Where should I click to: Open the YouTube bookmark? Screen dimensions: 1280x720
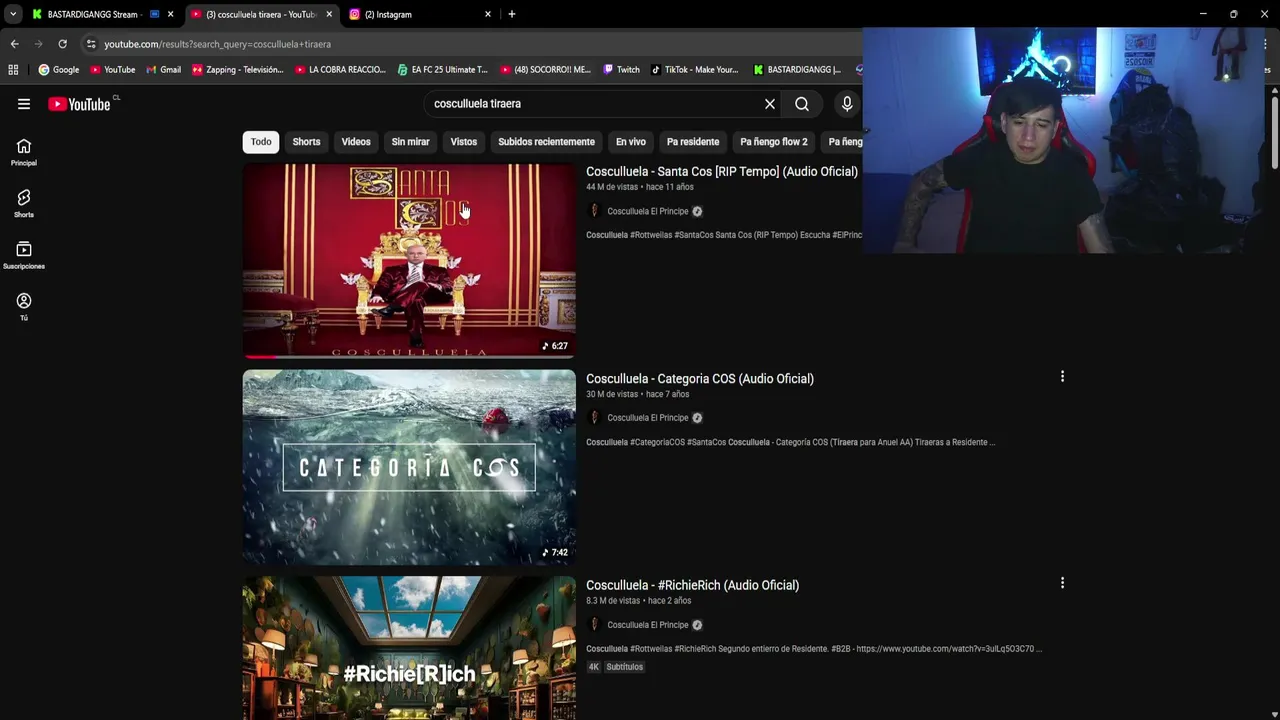[x=113, y=70]
